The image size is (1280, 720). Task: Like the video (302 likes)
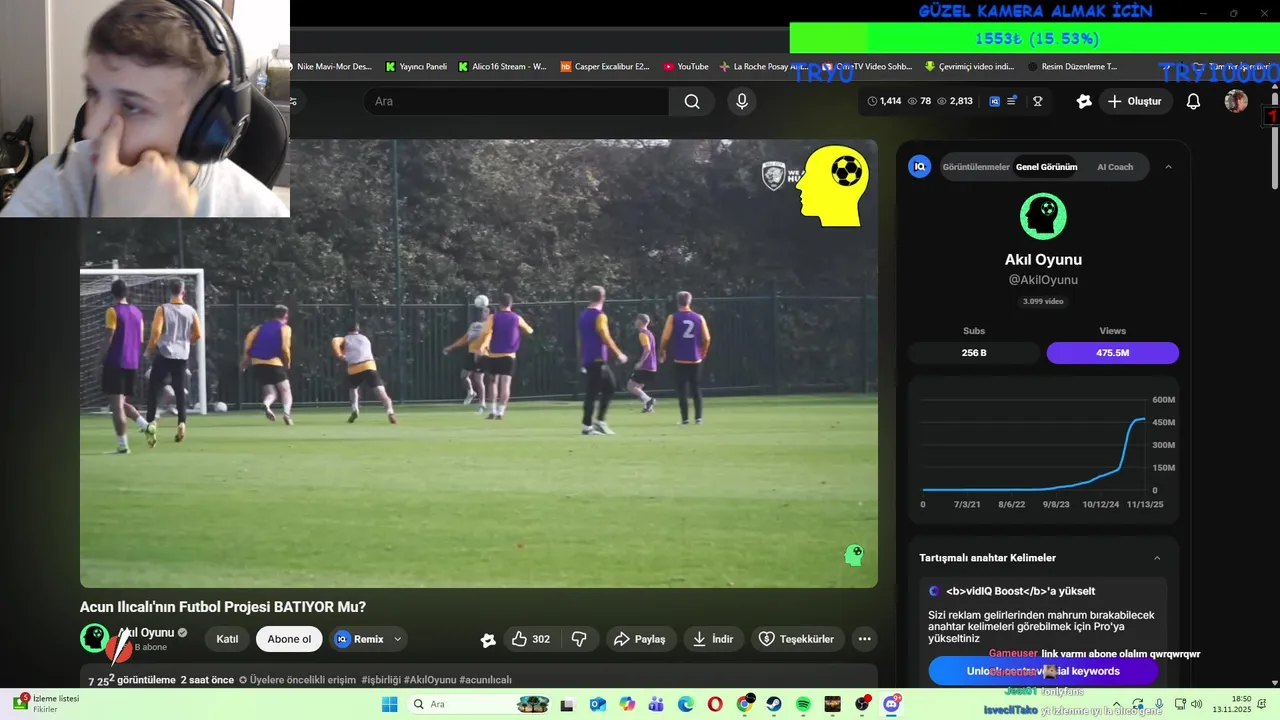point(530,639)
